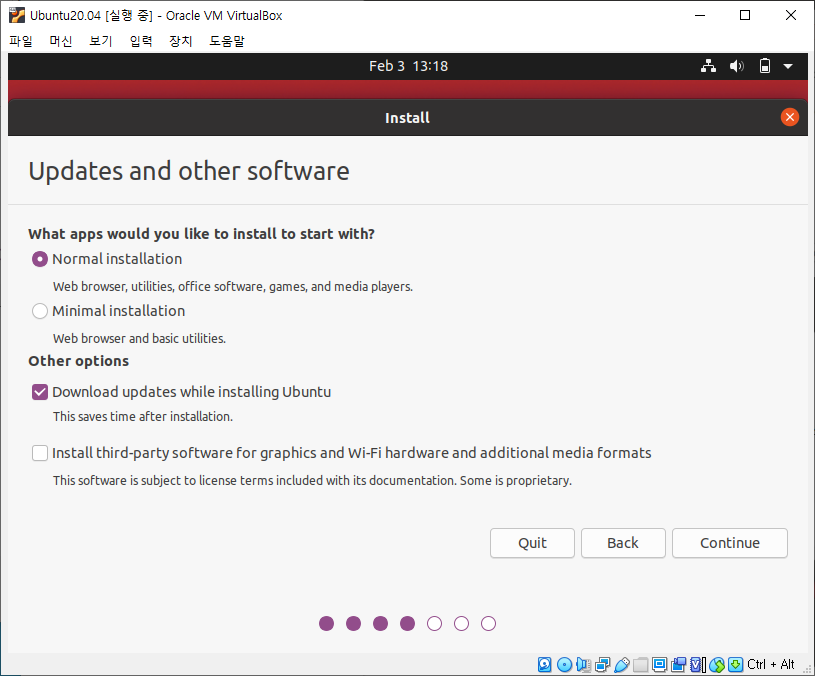Click the Continue button
The image size is (815, 676).
pyautogui.click(x=730, y=543)
